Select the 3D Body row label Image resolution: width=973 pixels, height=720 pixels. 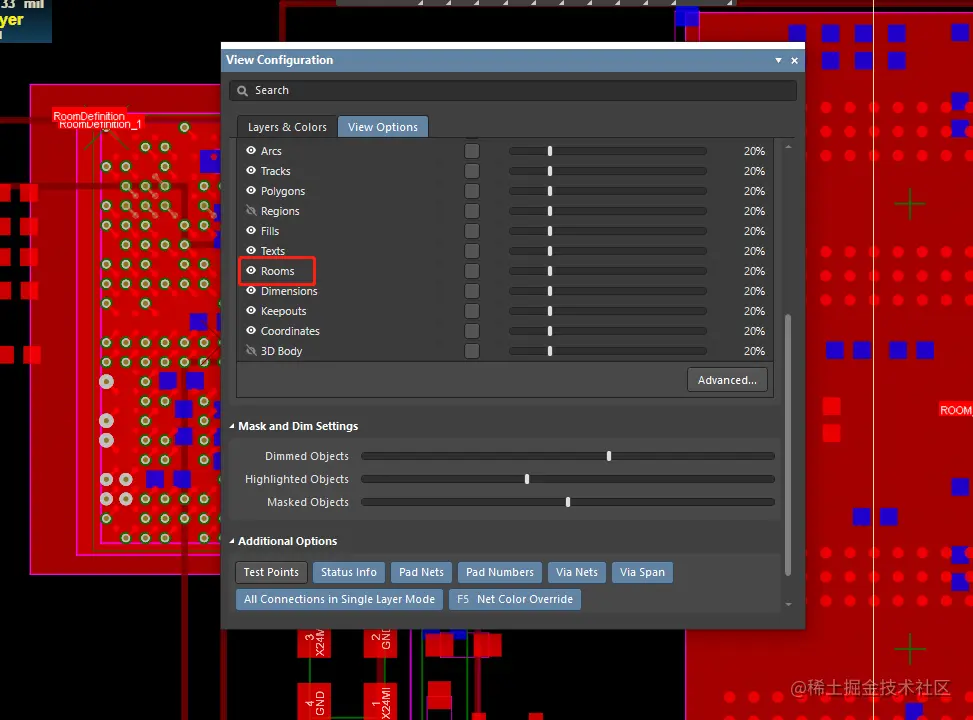281,351
